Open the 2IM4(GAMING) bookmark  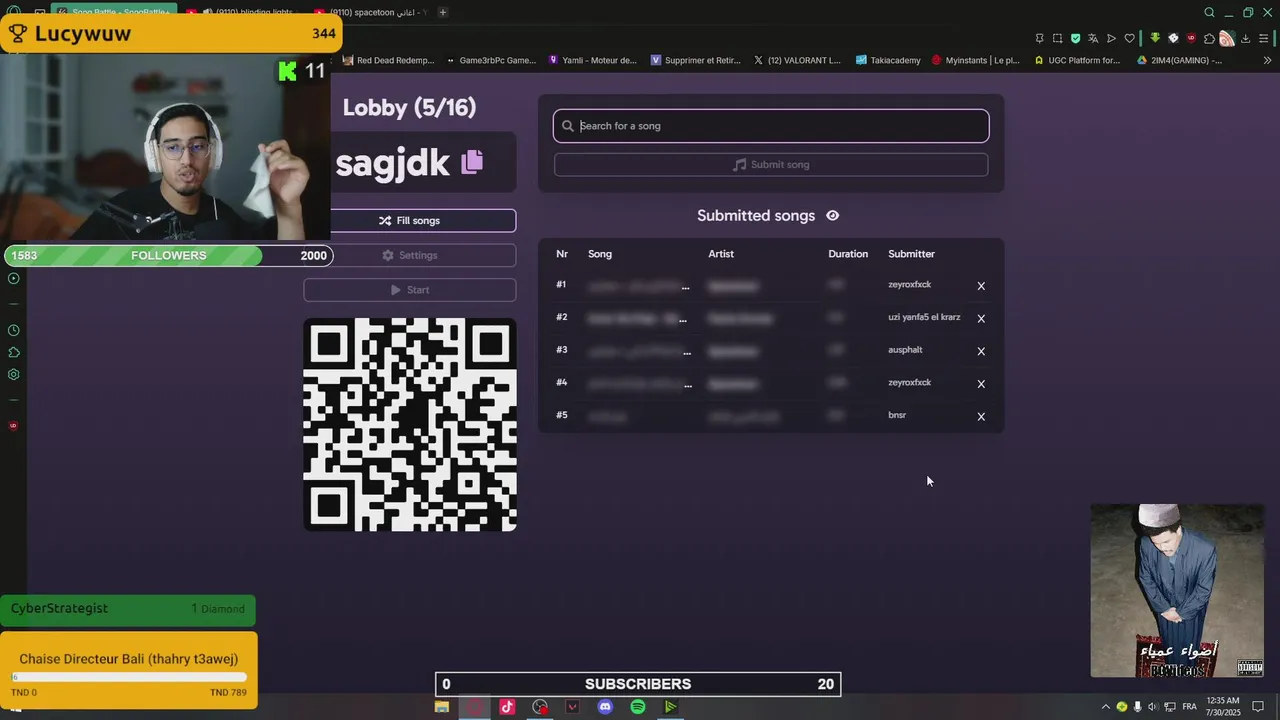point(1180,60)
